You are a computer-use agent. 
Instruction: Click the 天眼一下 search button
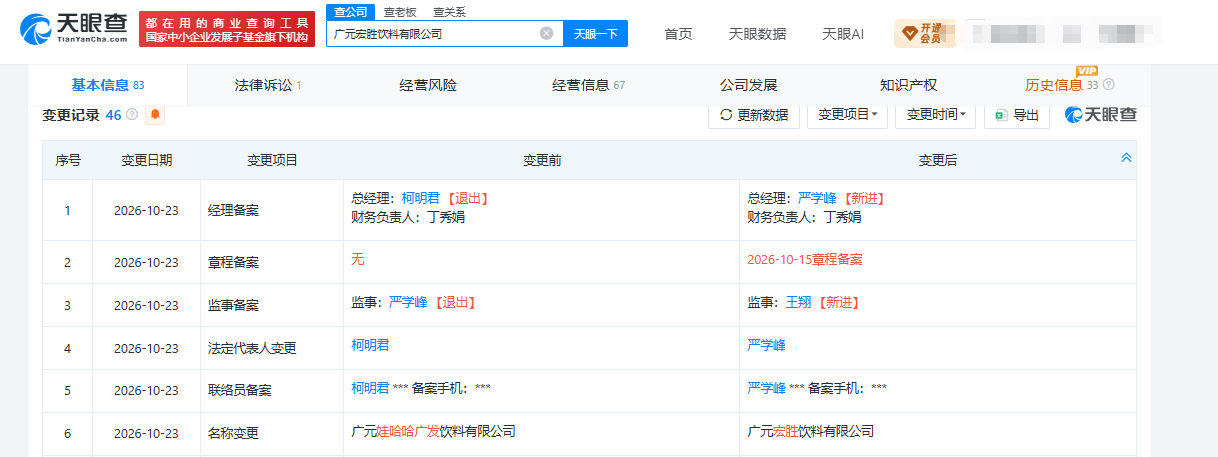[x=596, y=33]
